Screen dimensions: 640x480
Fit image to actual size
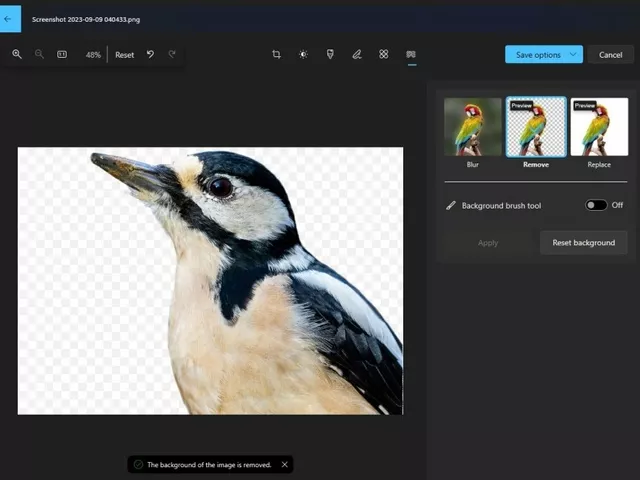pyautogui.click(x=62, y=54)
